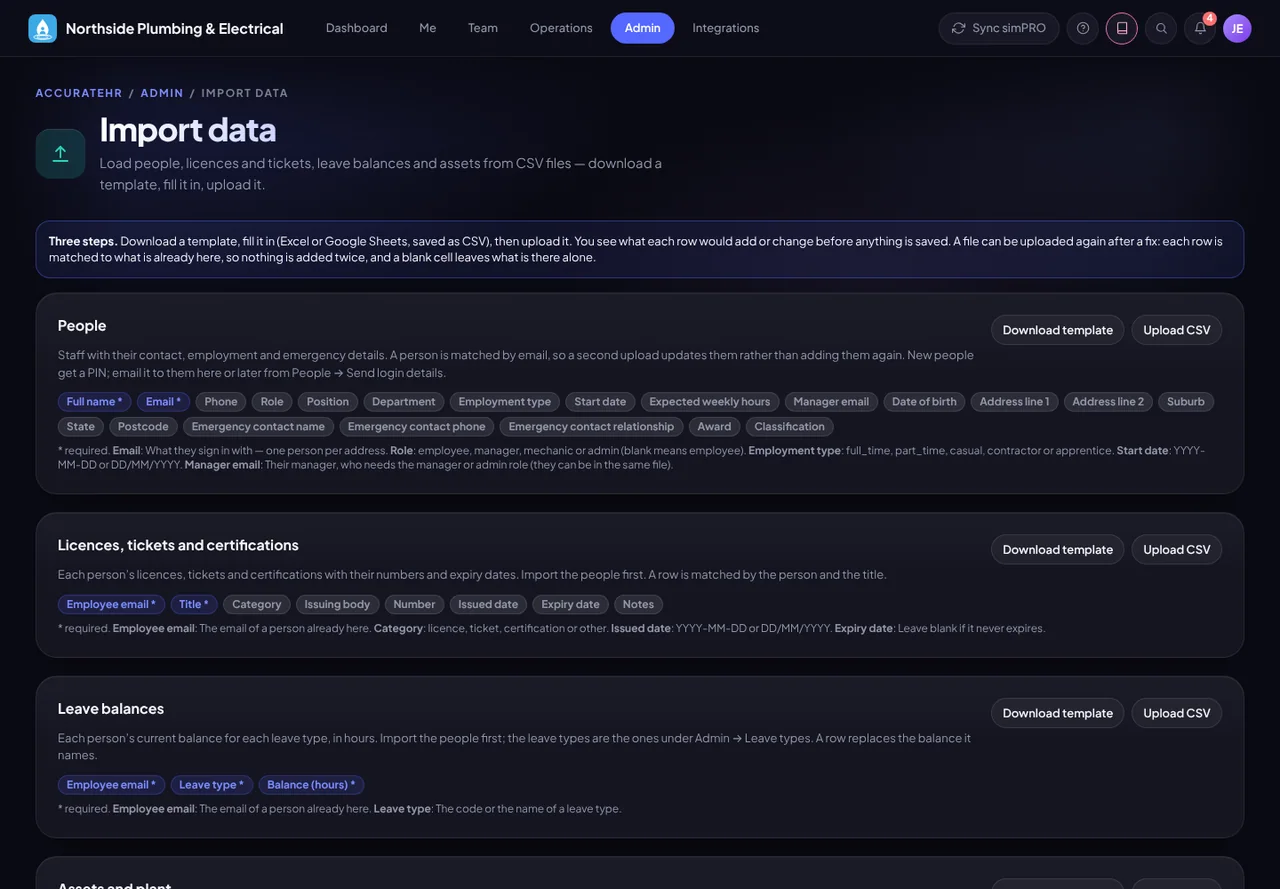Click the 'Award' chip

[x=715, y=427]
